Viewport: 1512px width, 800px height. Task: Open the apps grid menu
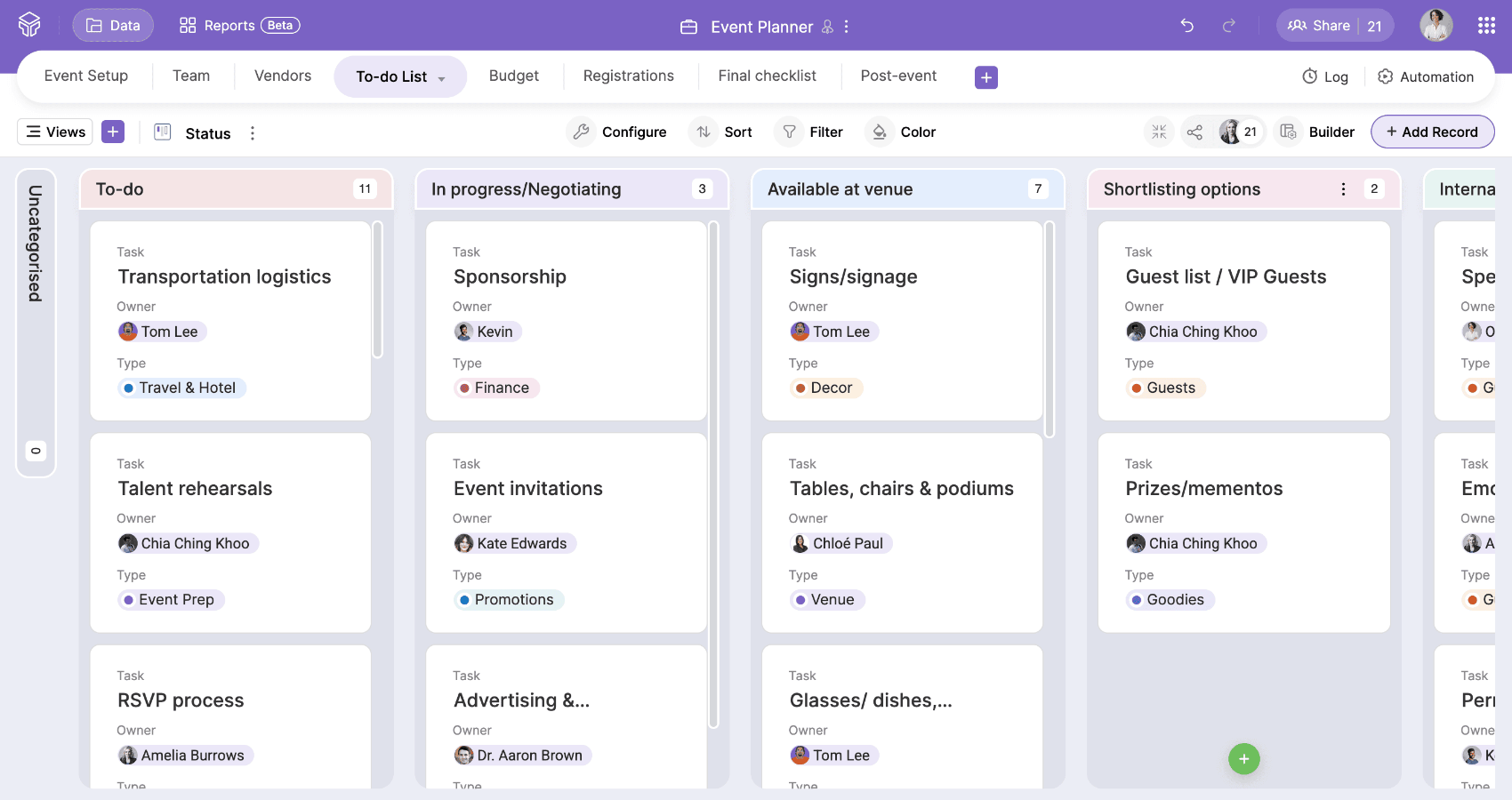pyautogui.click(x=1486, y=26)
